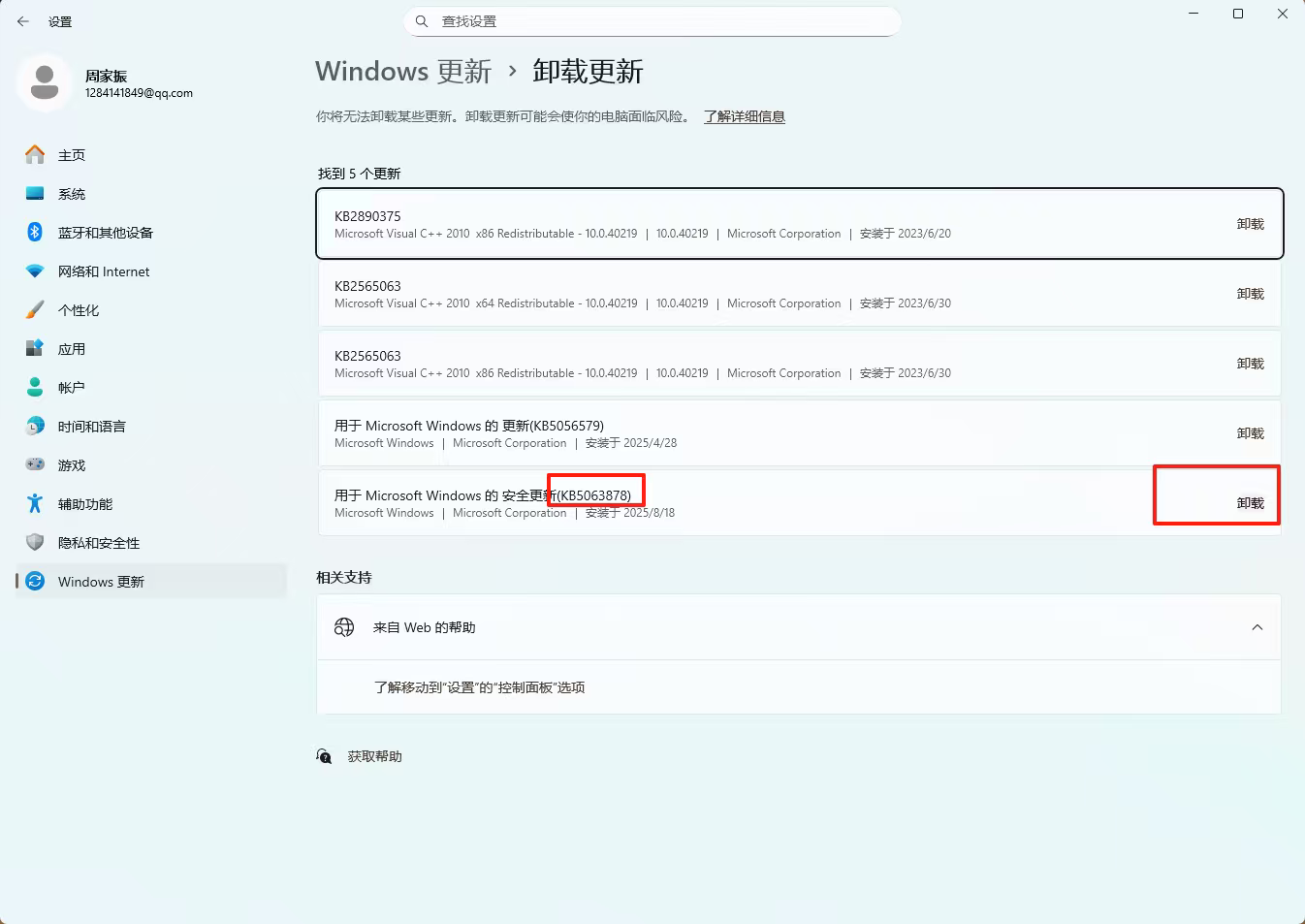The height and width of the screenshot is (924, 1305).
Task: Uninstall security update KB5063878
Action: 1250,503
